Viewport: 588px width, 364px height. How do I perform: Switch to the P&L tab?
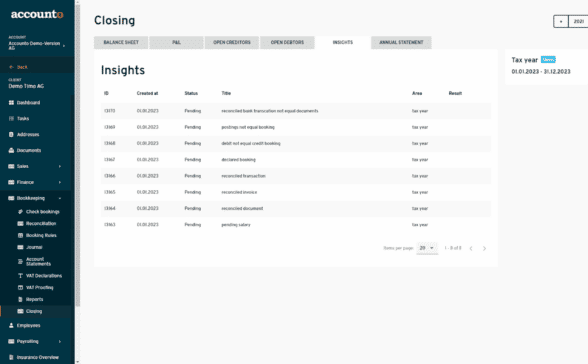(176, 42)
